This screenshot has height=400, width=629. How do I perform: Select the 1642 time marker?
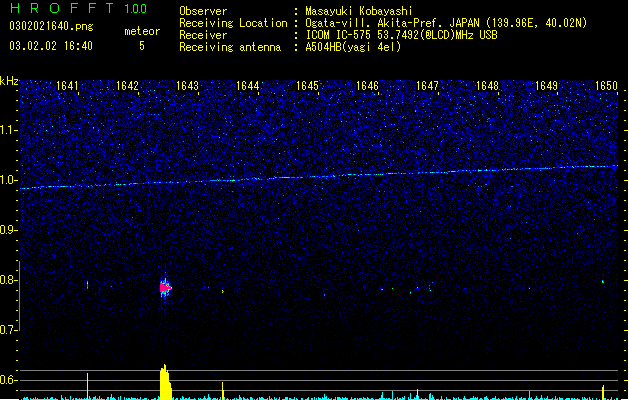[x=127, y=86]
